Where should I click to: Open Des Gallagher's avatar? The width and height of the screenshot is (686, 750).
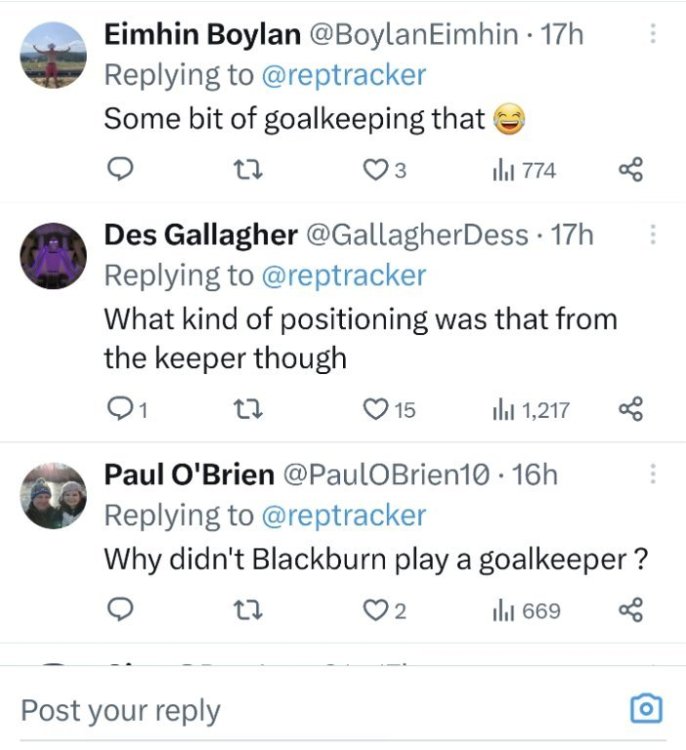pyautogui.click(x=53, y=256)
